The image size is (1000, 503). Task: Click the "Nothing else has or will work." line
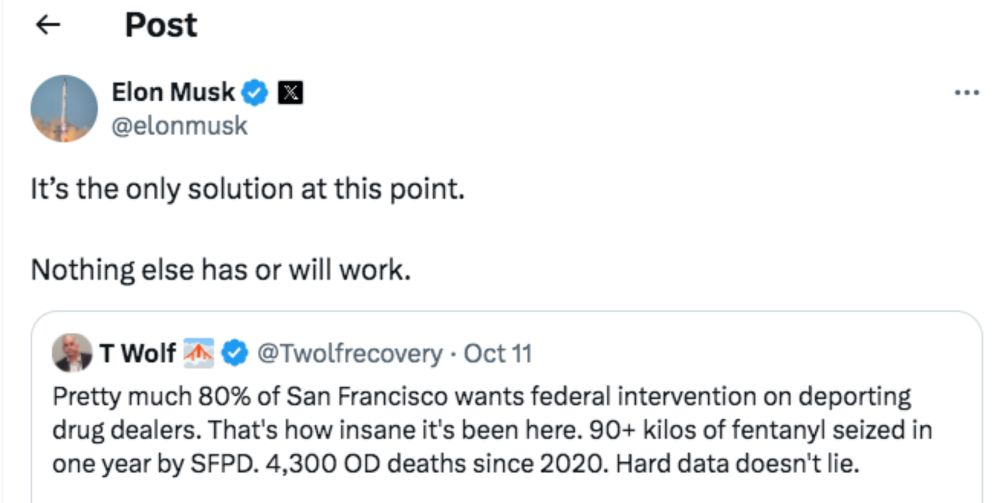[221, 270]
